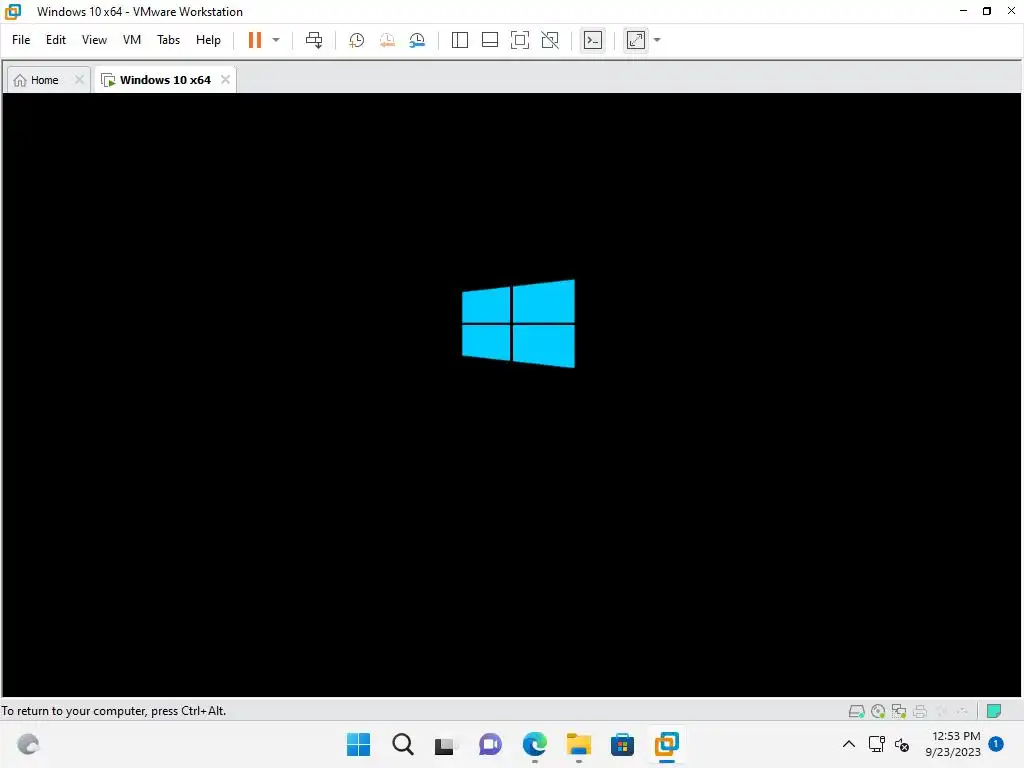1024x768 pixels.
Task: Open the notification badge showing 1
Action: 996,743
